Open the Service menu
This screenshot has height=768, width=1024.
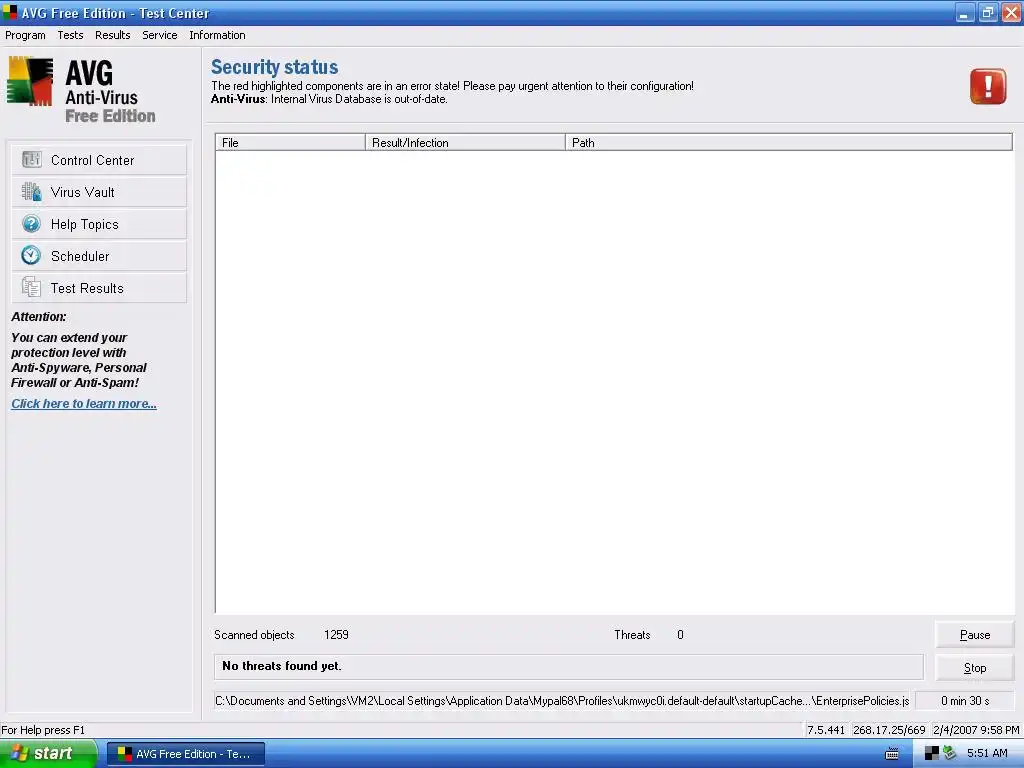coord(159,35)
